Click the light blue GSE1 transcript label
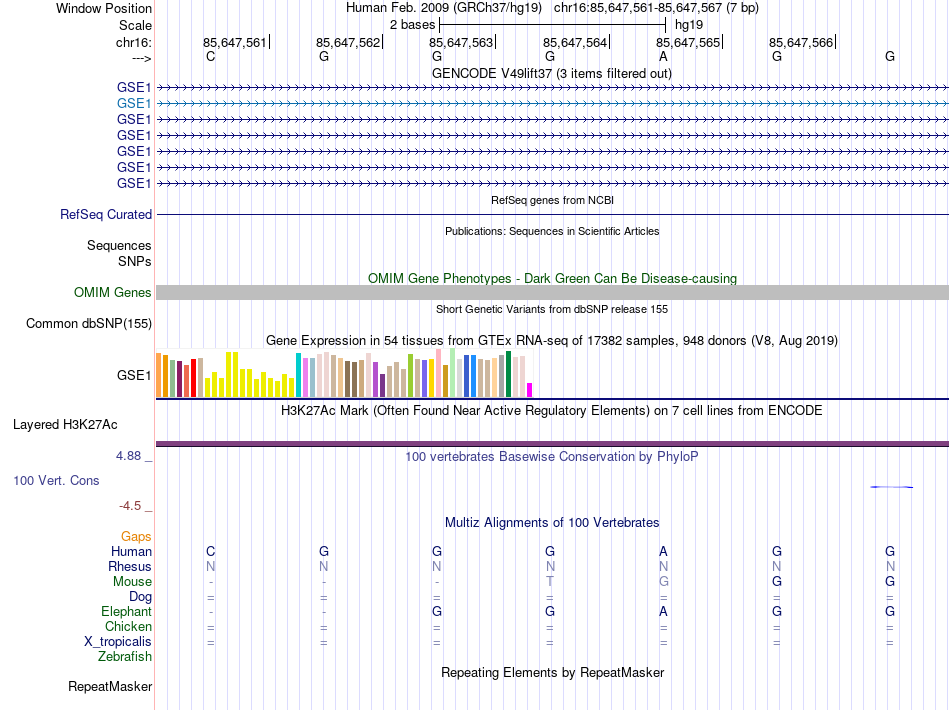Screen dimensions: 950x710 134,104
